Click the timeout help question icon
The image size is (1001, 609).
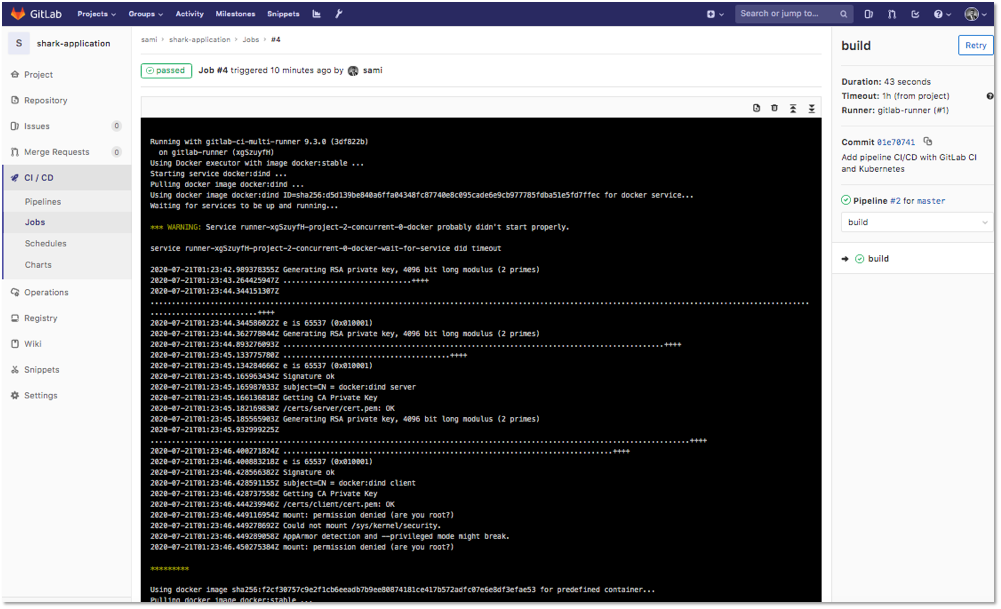pos(990,96)
